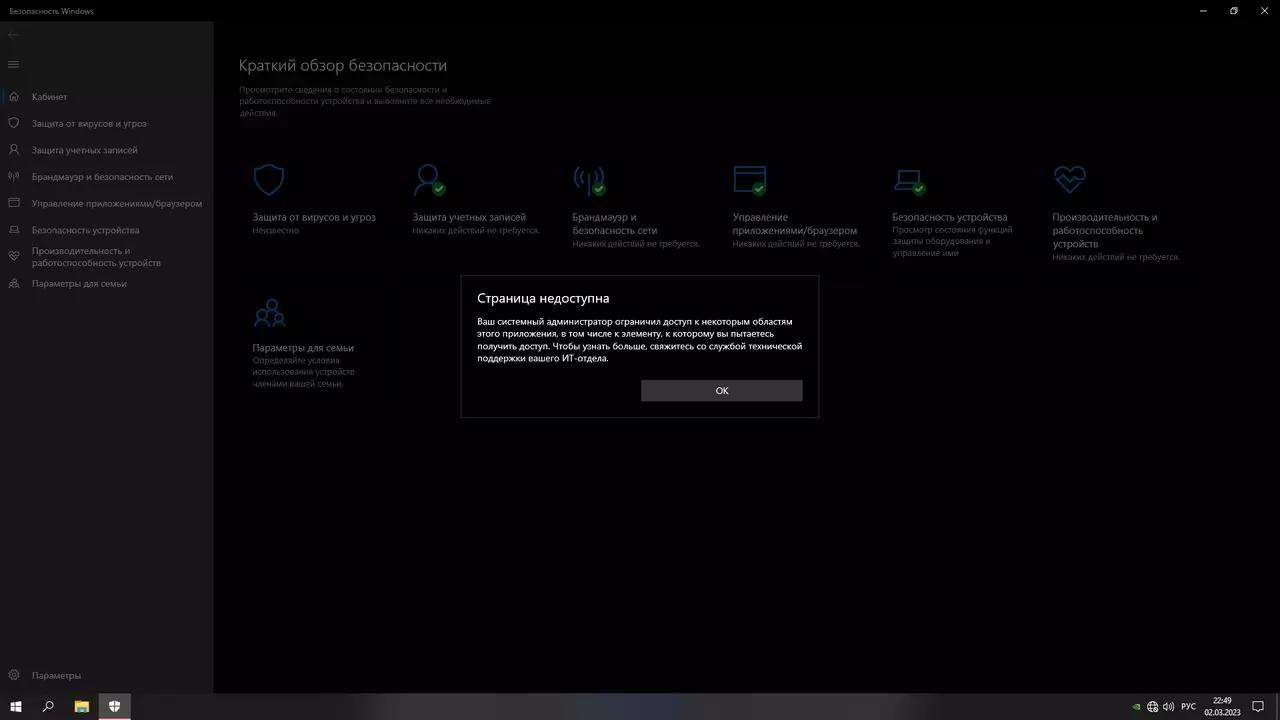This screenshot has width=1280, height=720.
Task: Click the firewall antenna tile icon
Action: (589, 180)
